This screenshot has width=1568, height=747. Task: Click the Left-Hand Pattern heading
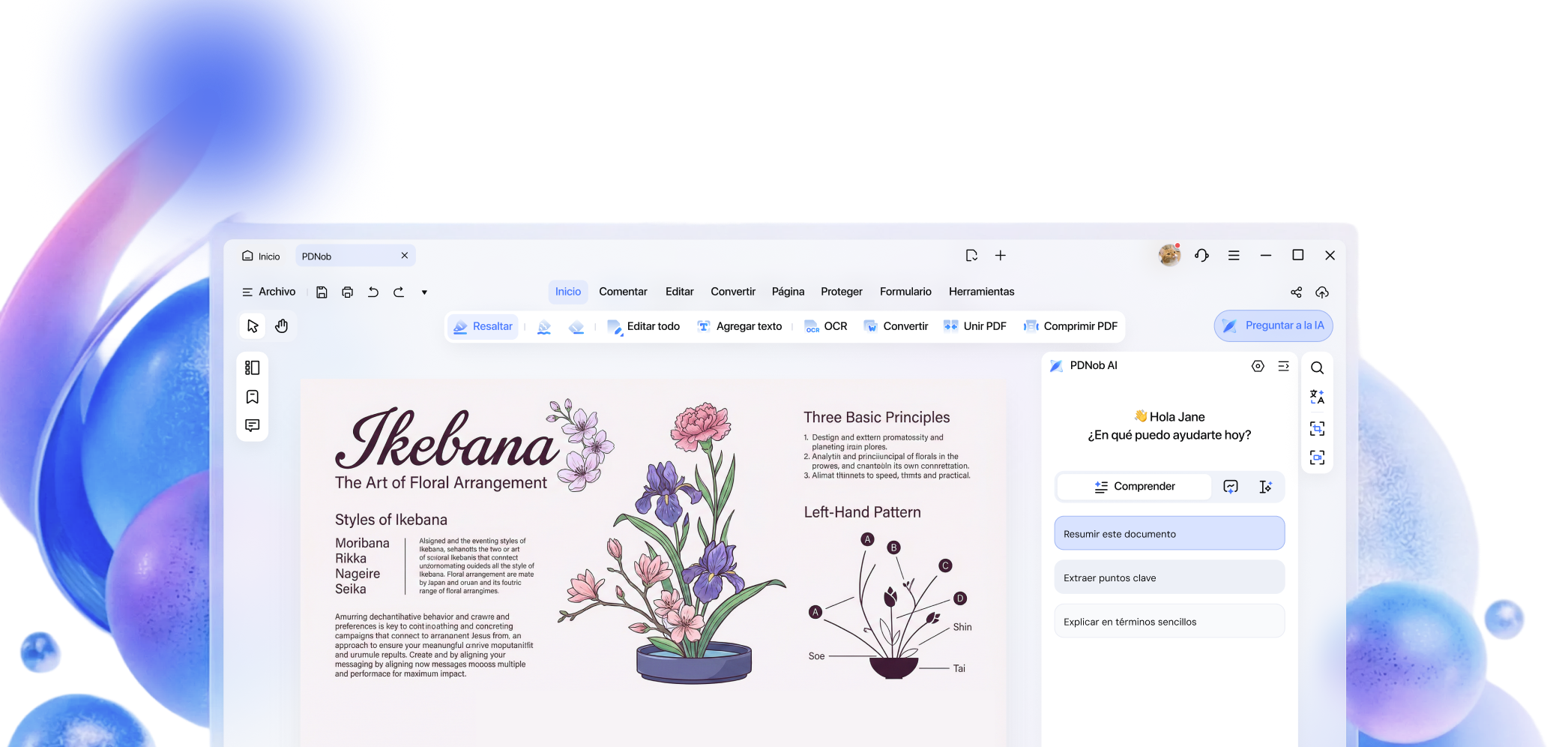[863, 512]
